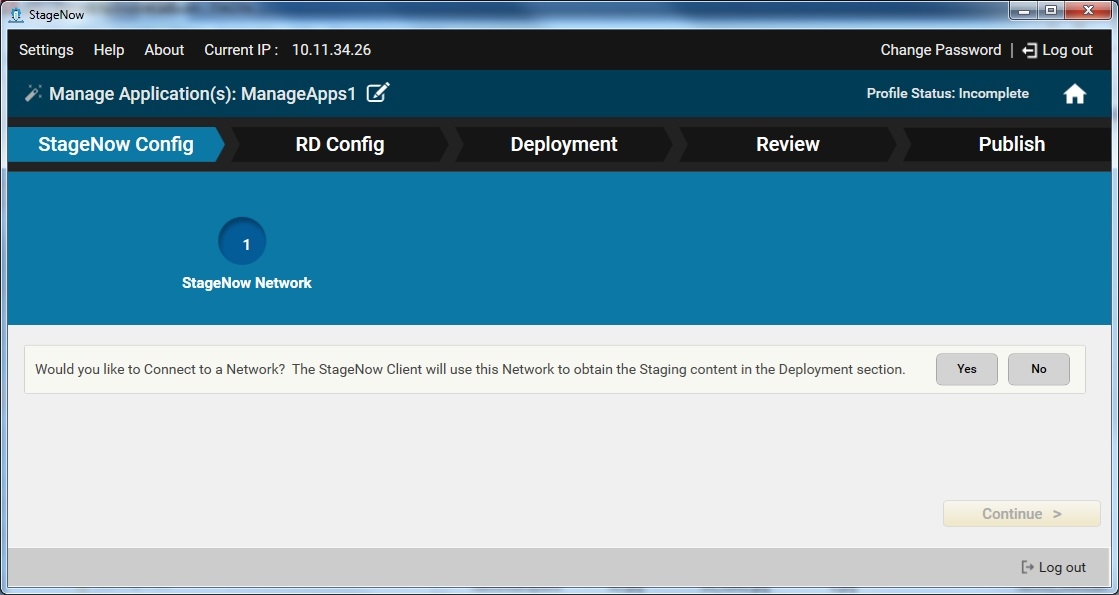1119x595 pixels.
Task: Click the magic wand wizard icon
Action: 33,93
